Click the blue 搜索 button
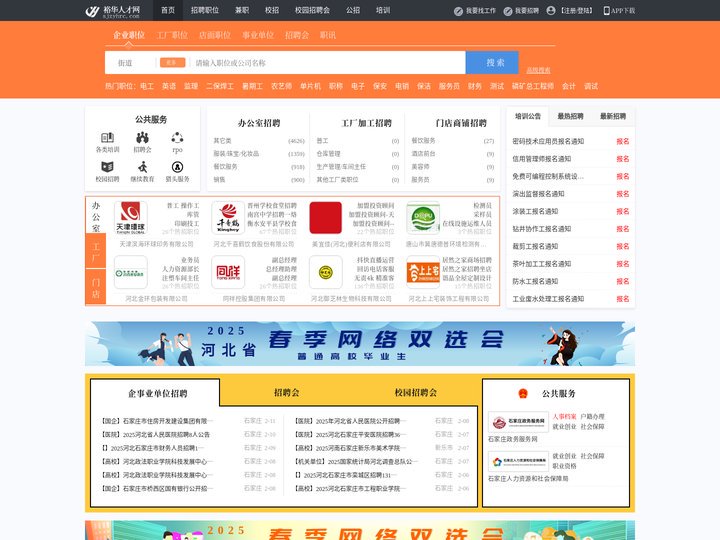The width and height of the screenshot is (720, 540). [x=492, y=62]
